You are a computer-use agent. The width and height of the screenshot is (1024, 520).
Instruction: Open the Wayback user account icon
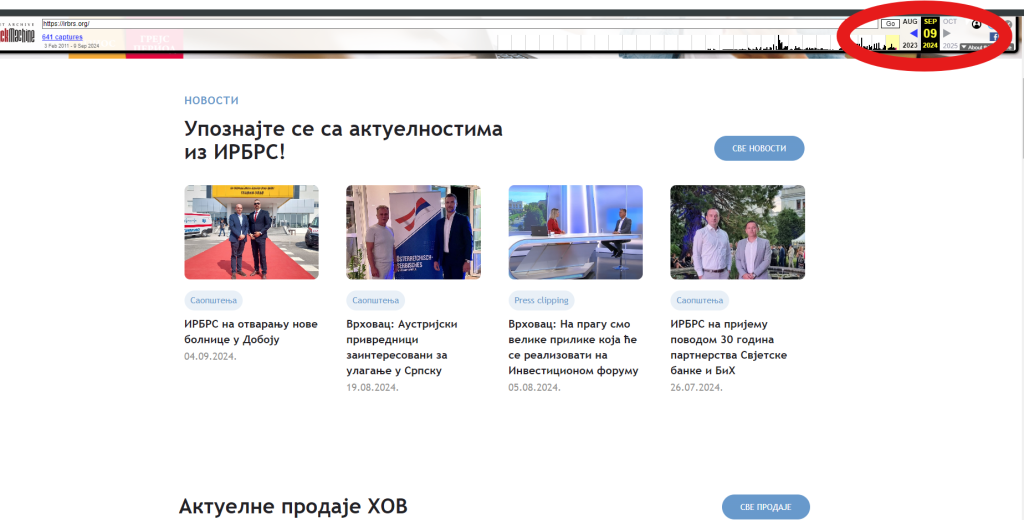[976, 24]
